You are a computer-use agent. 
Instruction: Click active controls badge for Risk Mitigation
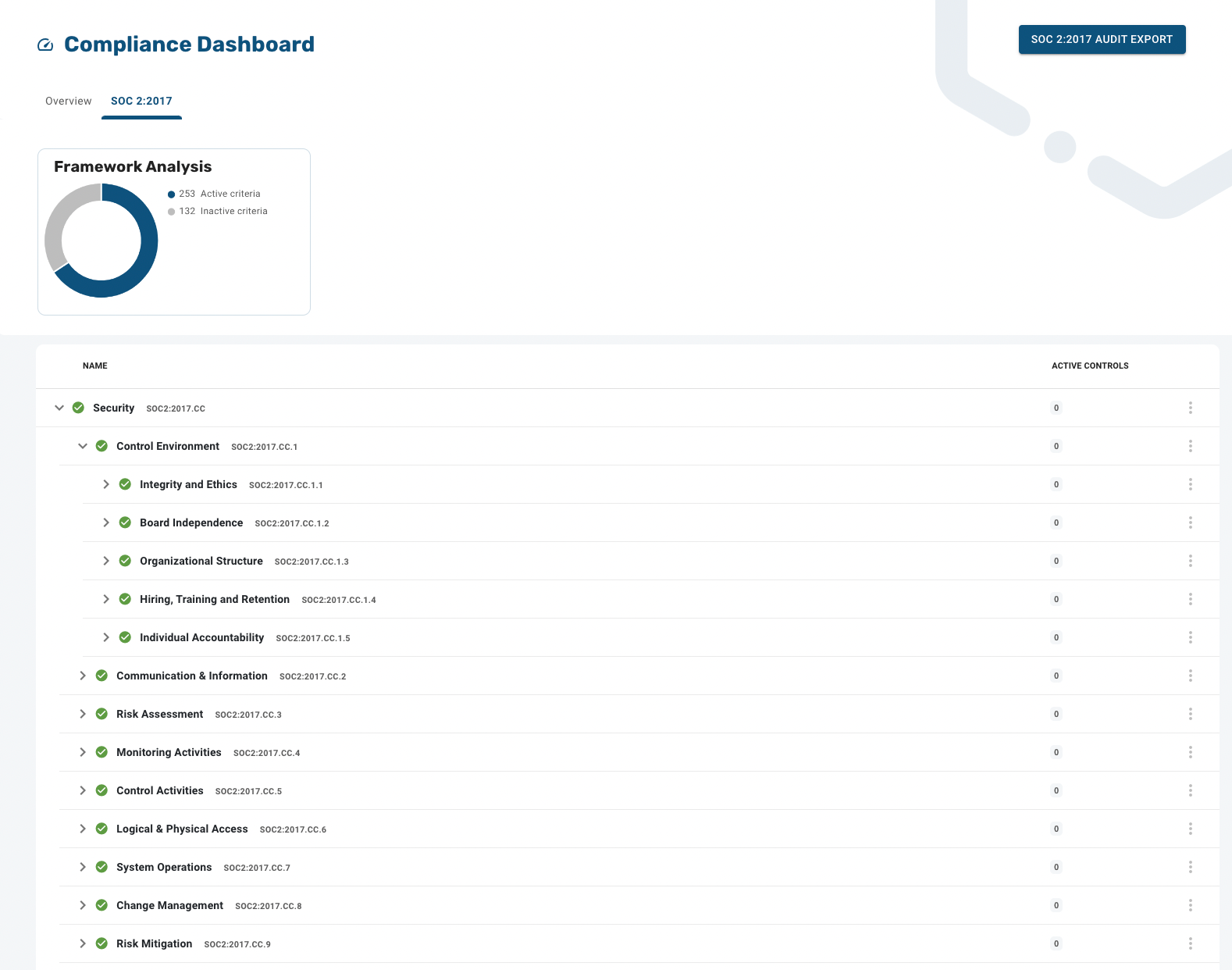click(1056, 943)
